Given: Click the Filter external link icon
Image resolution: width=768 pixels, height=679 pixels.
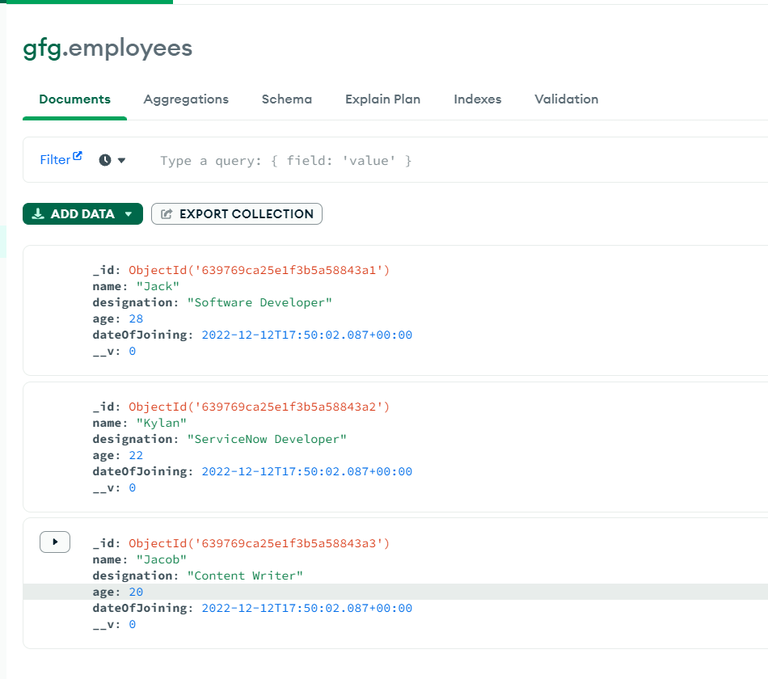Looking at the screenshot, I should click(77, 156).
